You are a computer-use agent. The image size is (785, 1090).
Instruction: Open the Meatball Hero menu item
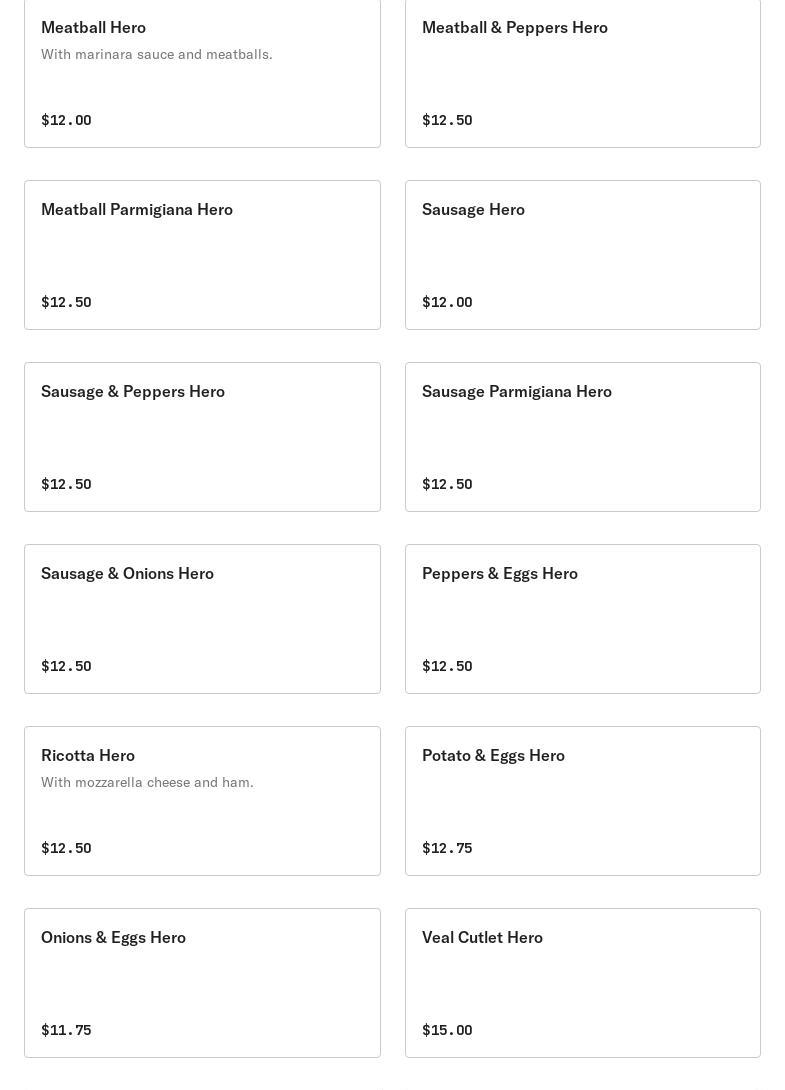point(93,27)
